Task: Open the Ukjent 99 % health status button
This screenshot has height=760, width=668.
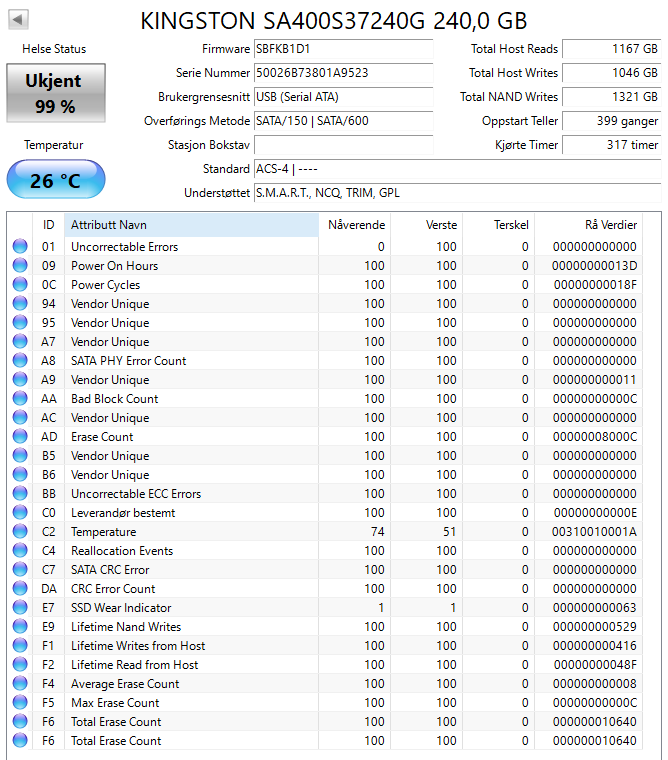Action: click(x=56, y=93)
